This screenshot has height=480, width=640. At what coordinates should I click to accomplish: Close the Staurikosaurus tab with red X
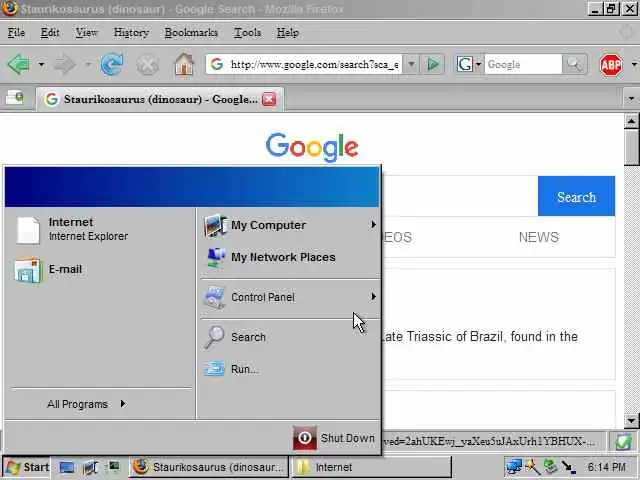269,99
